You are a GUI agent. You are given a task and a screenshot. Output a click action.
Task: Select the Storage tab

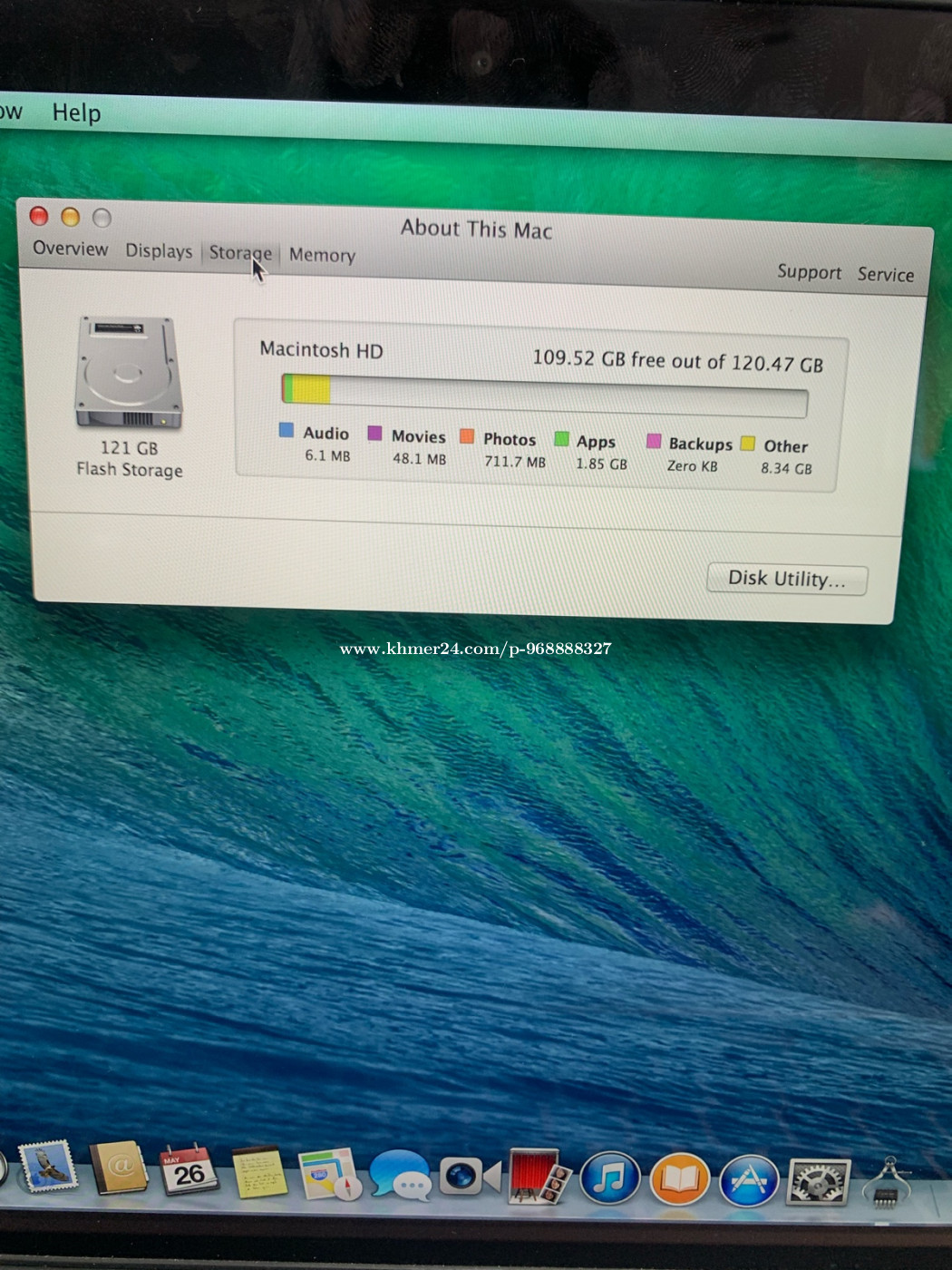point(240,253)
